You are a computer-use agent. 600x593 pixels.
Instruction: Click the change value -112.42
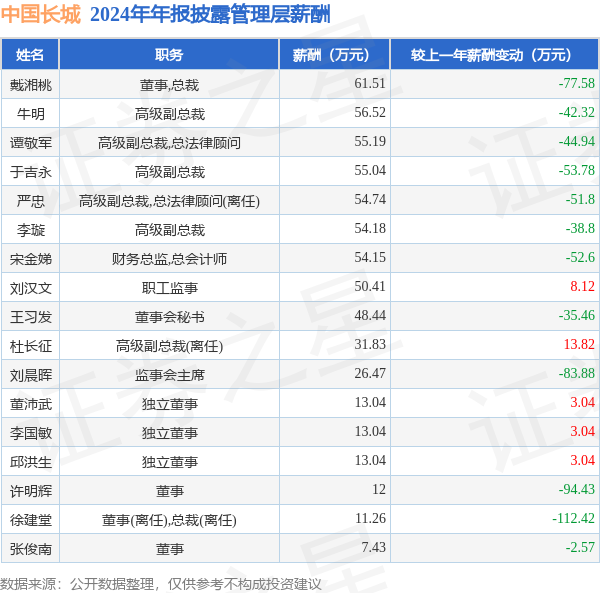573,519
